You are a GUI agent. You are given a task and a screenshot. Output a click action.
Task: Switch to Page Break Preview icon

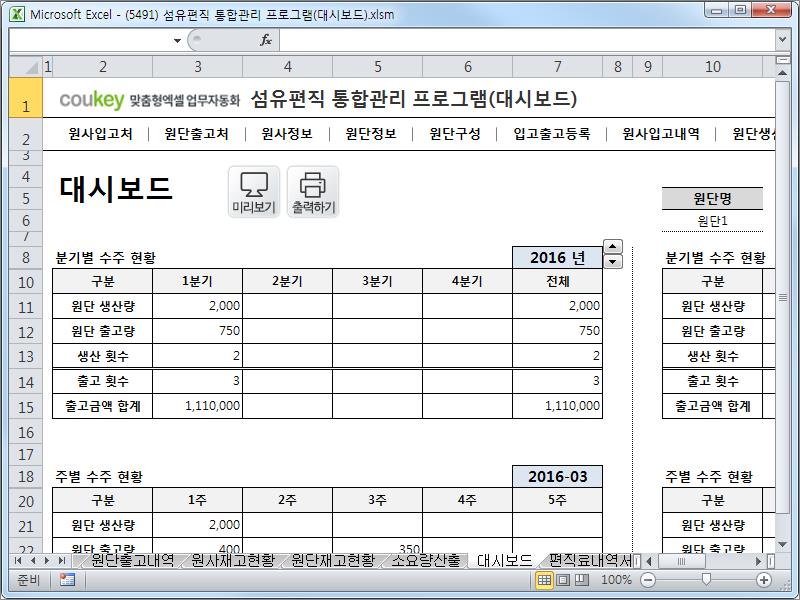coord(582,580)
